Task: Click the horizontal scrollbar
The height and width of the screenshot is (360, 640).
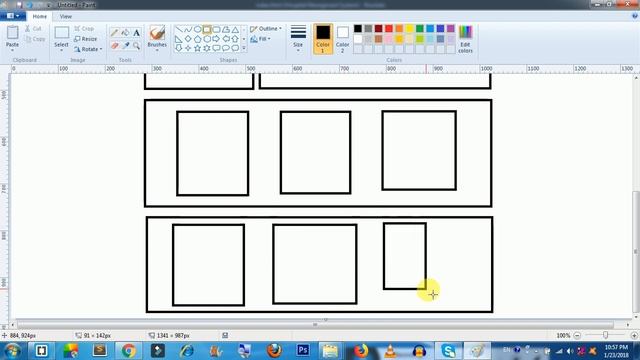Action: click(x=315, y=325)
